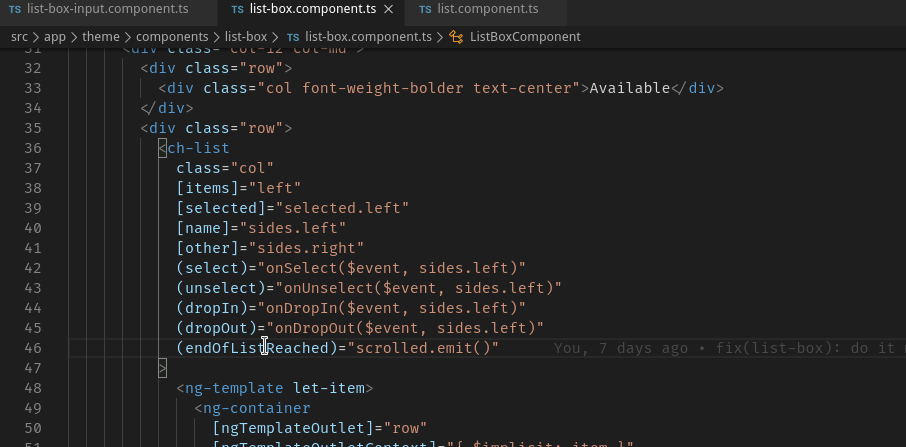Click [ngTemplateOutlet] binding on line 50

click(x=292, y=428)
